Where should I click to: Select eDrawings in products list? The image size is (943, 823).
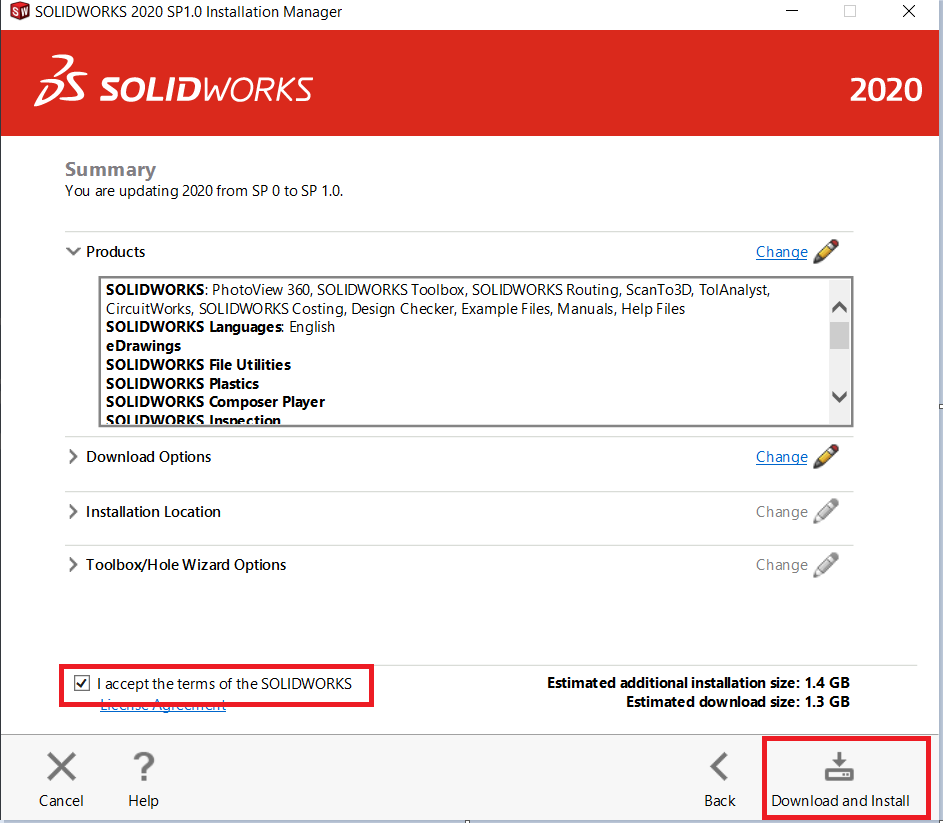(143, 346)
